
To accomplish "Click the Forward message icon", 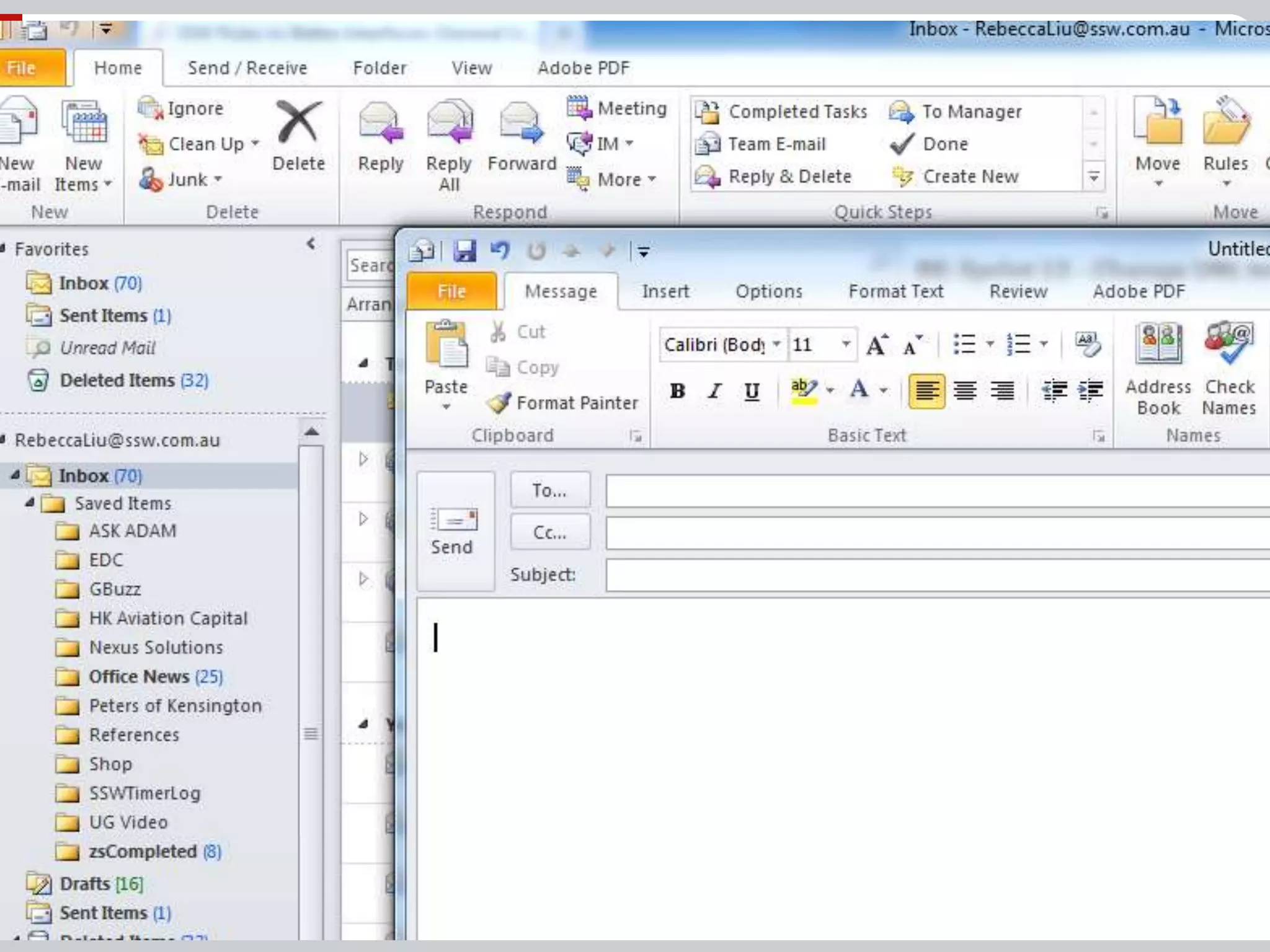I will (521, 125).
